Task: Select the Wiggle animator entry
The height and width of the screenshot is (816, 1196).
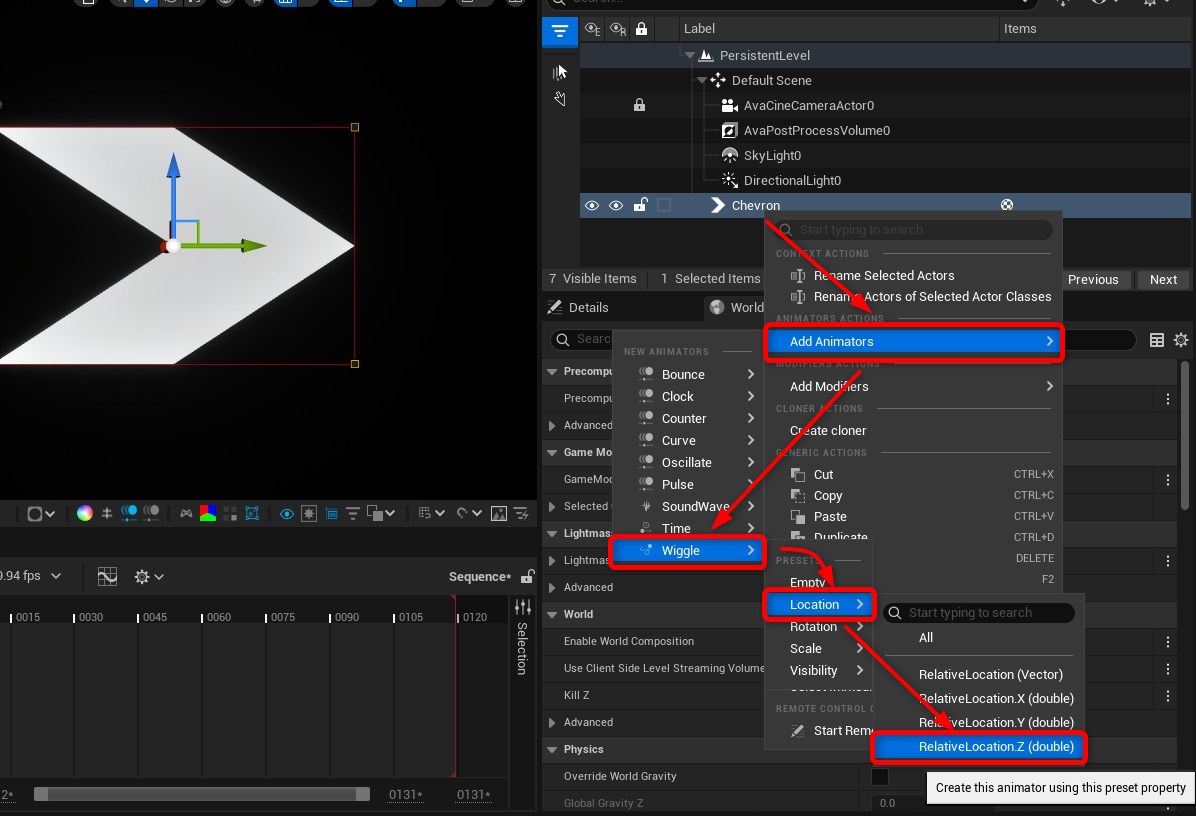Action: pyautogui.click(x=687, y=550)
